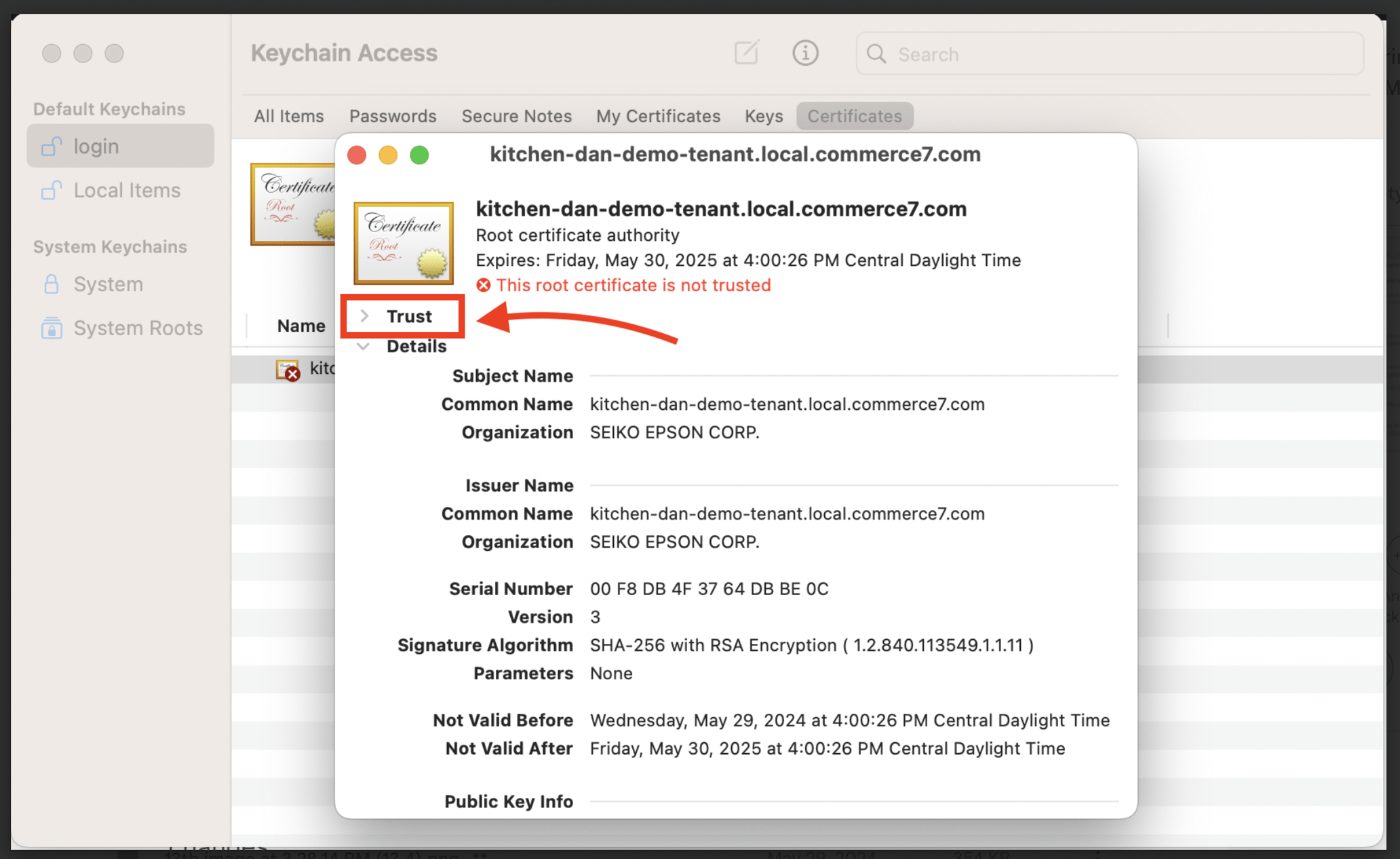View the All Items tab

[288, 116]
